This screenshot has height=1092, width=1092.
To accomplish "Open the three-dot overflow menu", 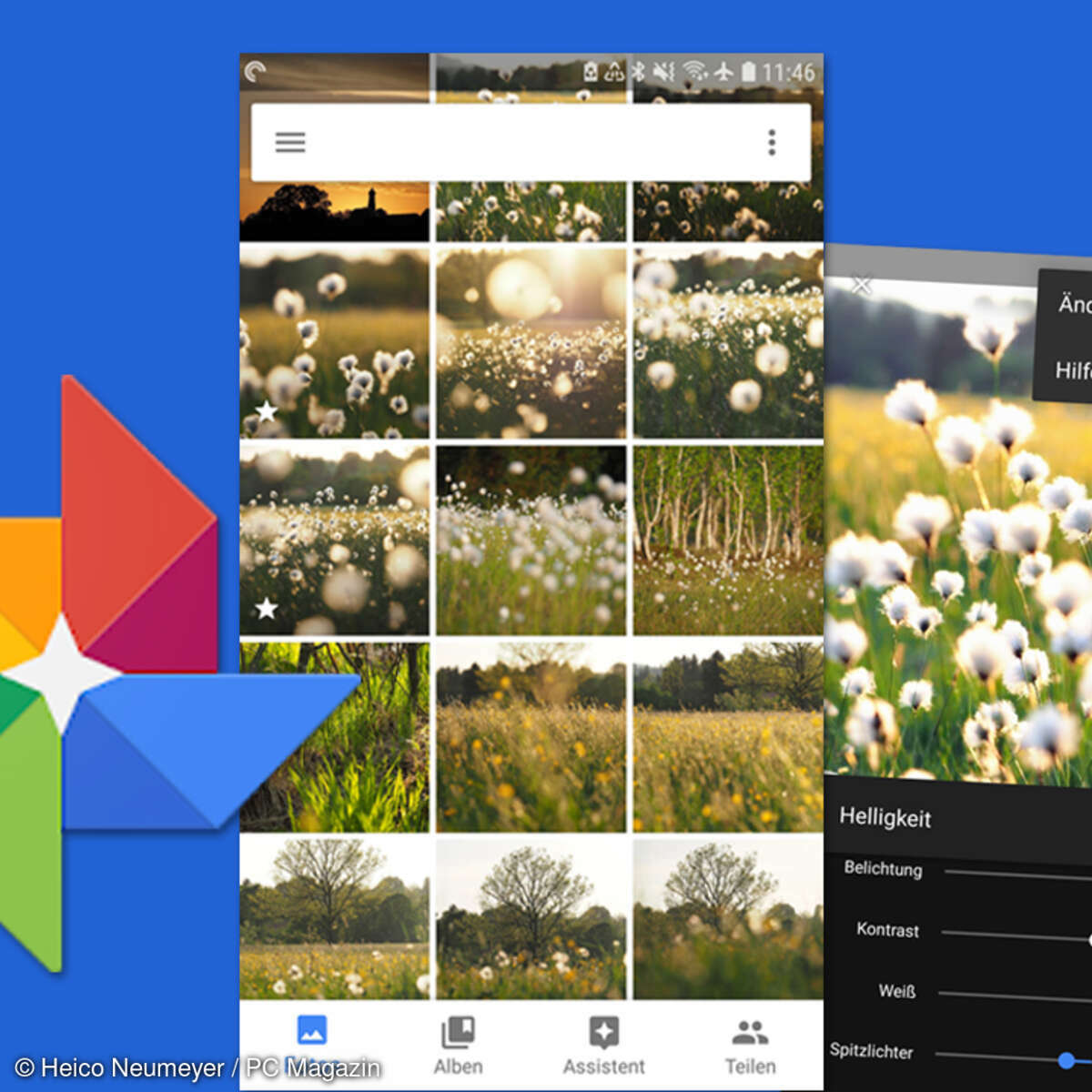I will tap(772, 142).
